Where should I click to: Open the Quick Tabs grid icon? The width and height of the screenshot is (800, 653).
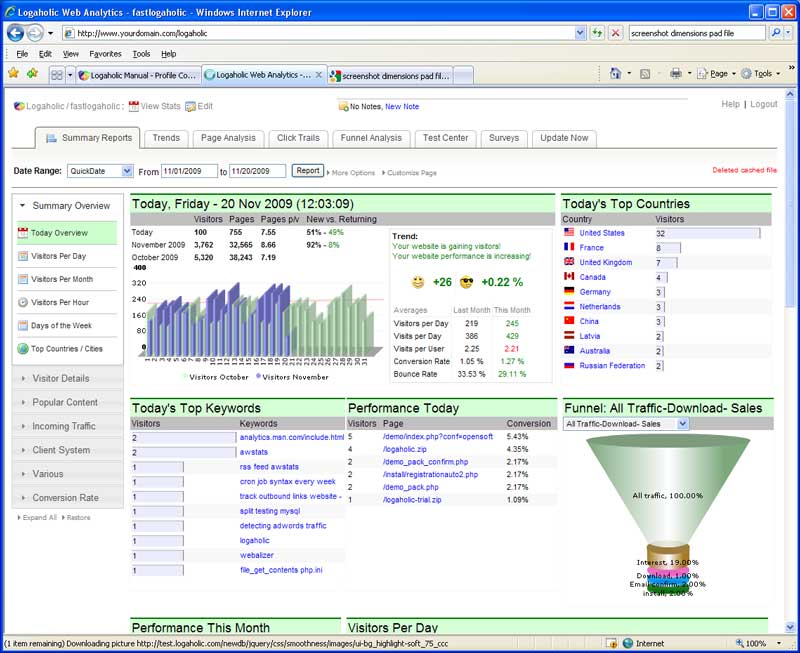tap(57, 75)
